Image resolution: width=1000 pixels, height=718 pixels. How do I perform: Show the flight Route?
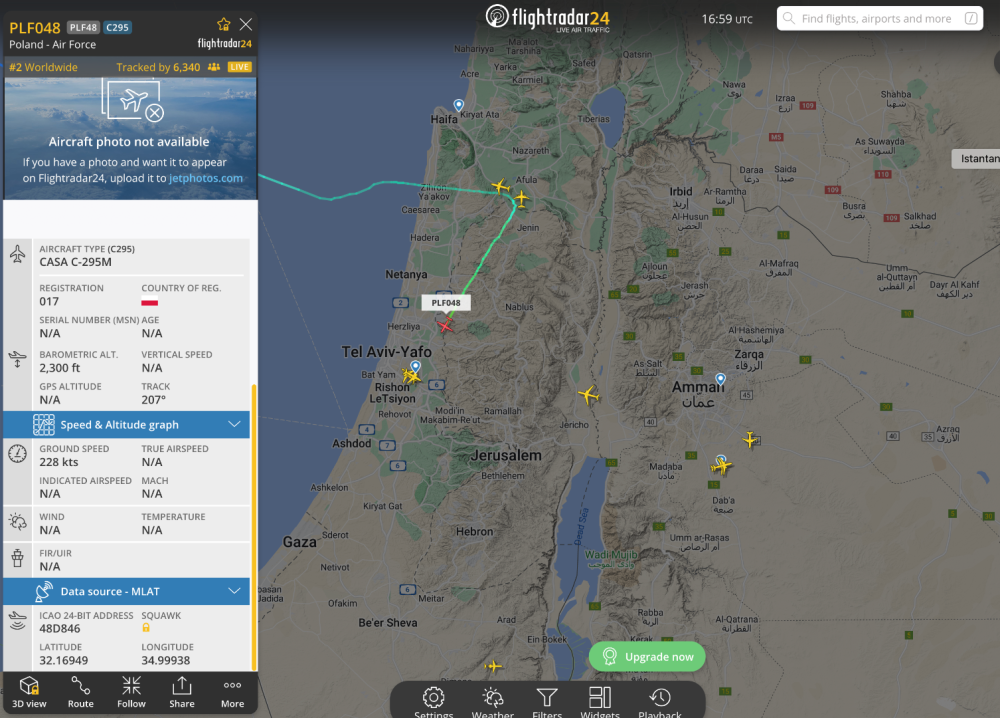pyautogui.click(x=80, y=692)
